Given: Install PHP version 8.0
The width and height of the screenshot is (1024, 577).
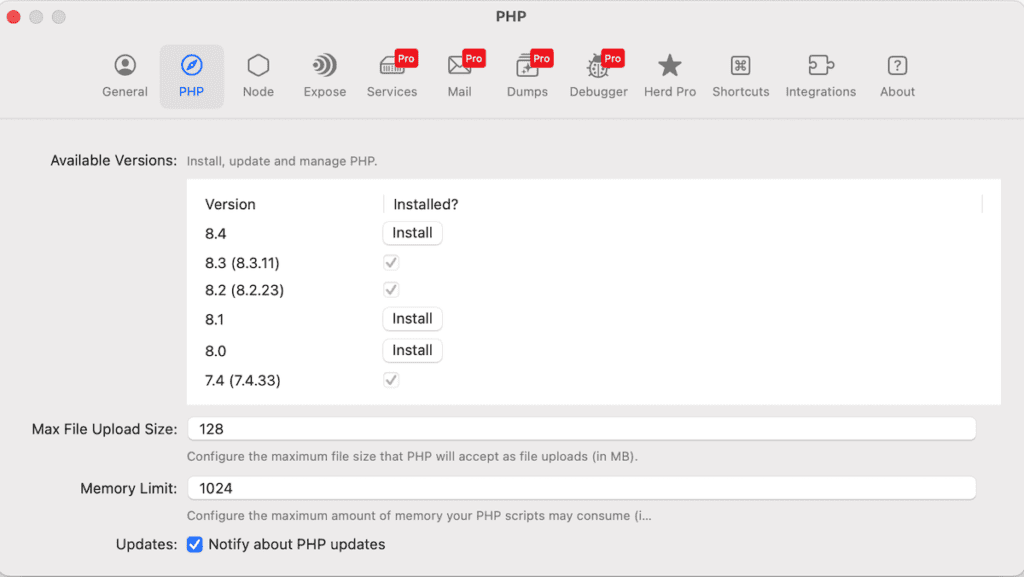Looking at the screenshot, I should 412,350.
